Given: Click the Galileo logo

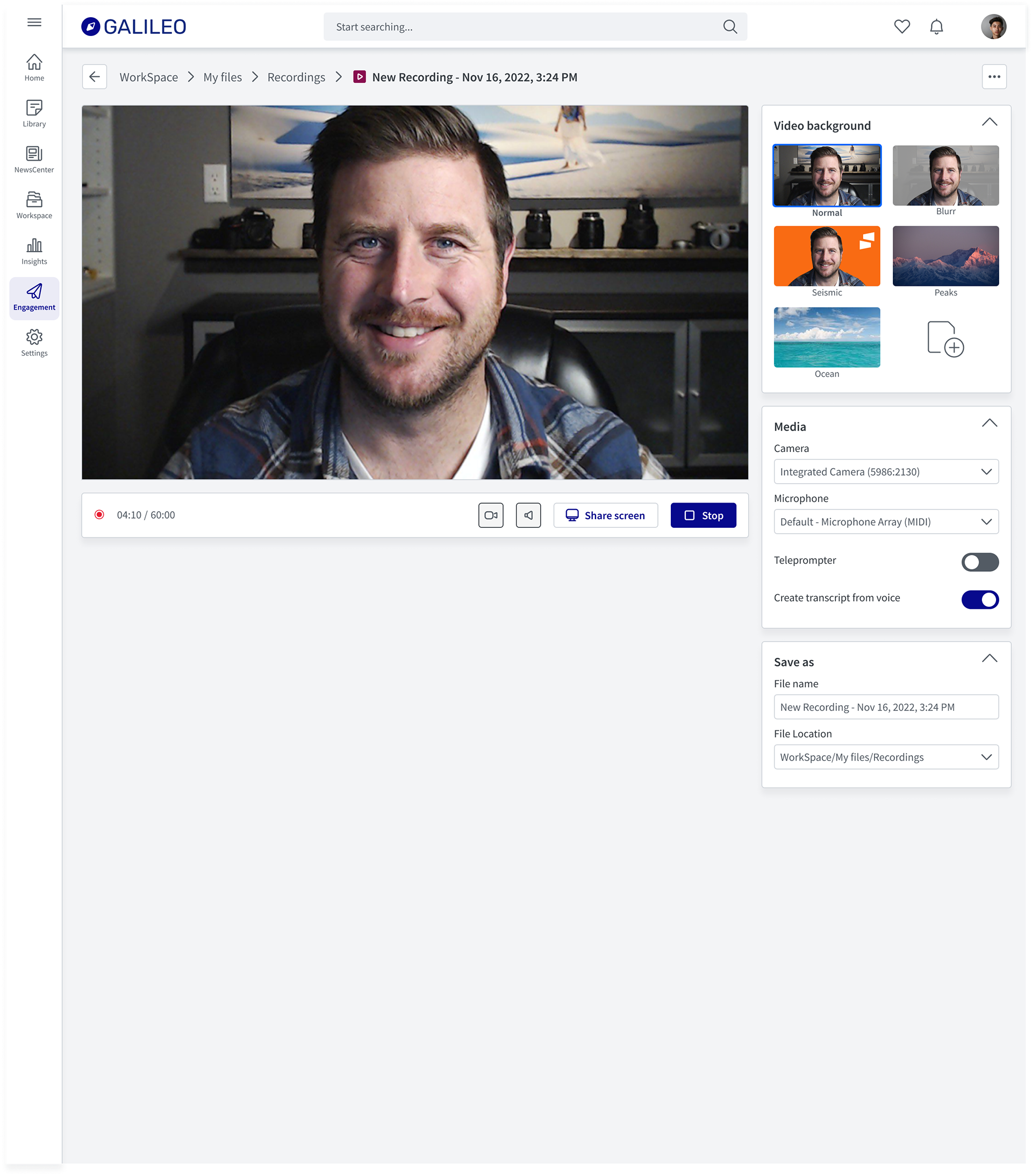Looking at the screenshot, I should point(133,26).
